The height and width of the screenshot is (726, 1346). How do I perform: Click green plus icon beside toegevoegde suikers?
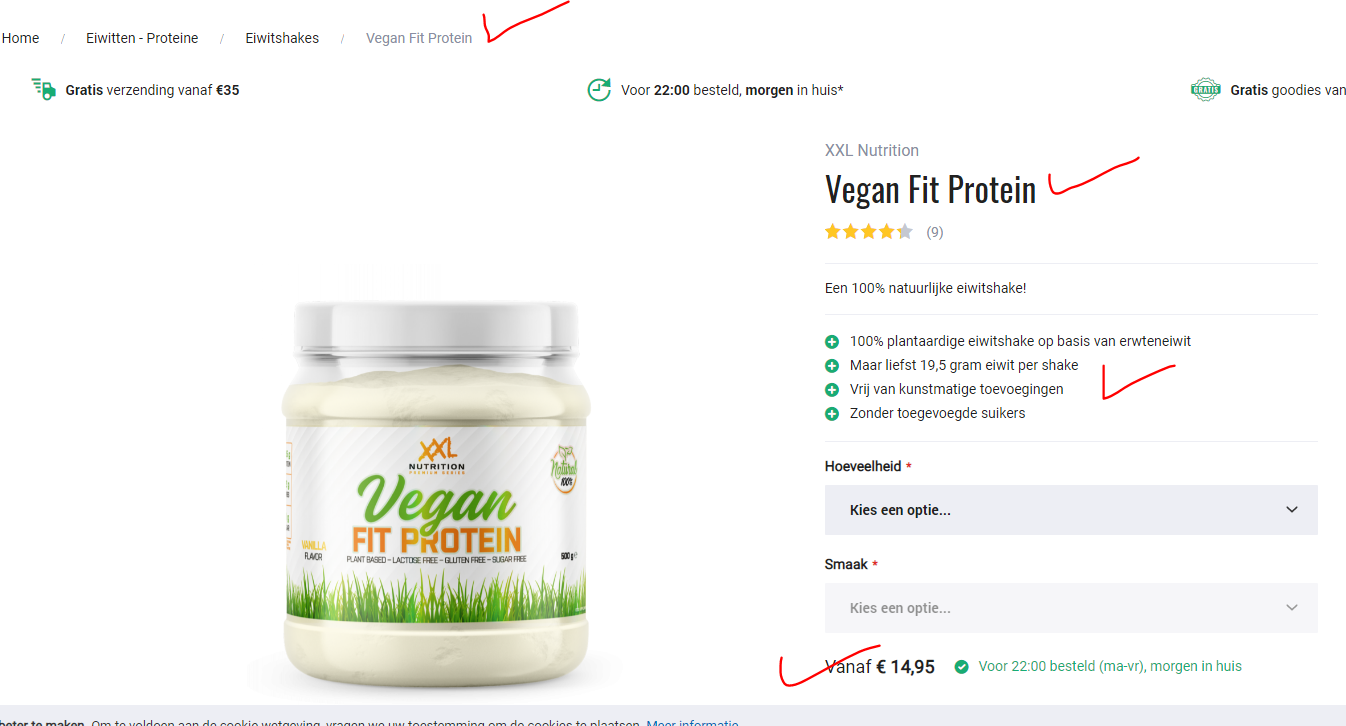tap(832, 413)
